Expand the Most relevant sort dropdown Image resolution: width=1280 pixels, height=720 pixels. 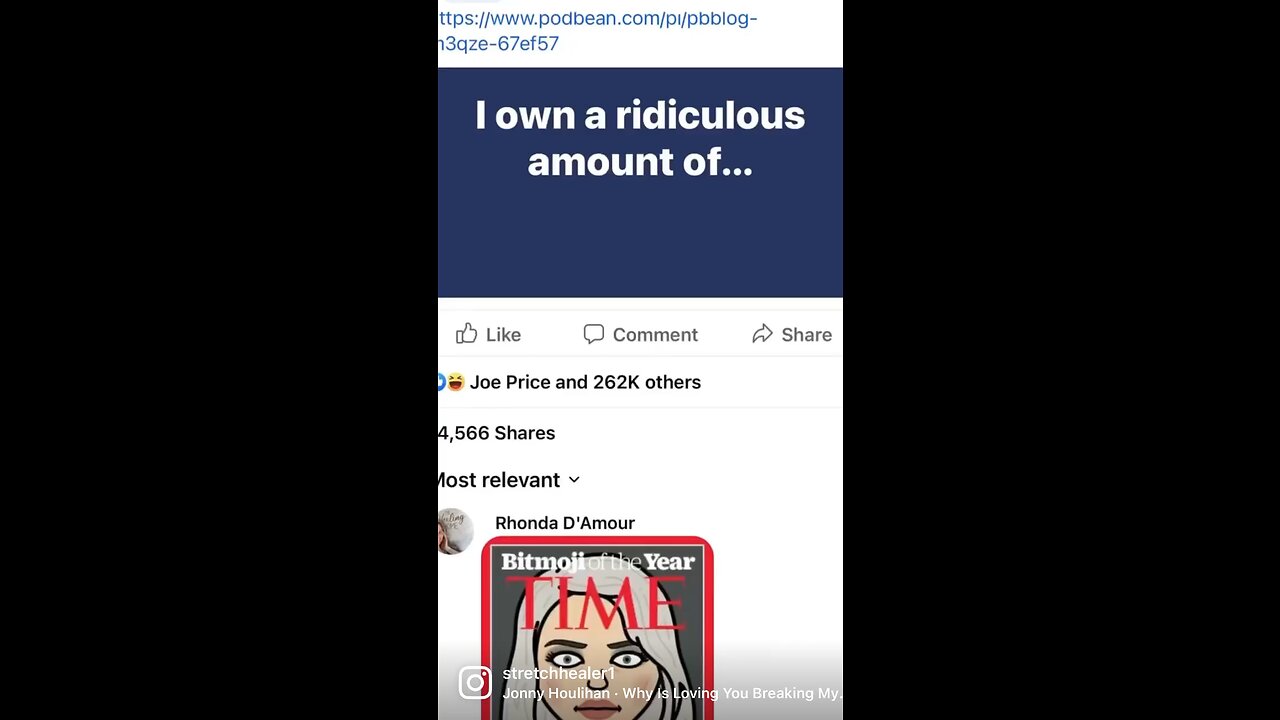pos(508,480)
